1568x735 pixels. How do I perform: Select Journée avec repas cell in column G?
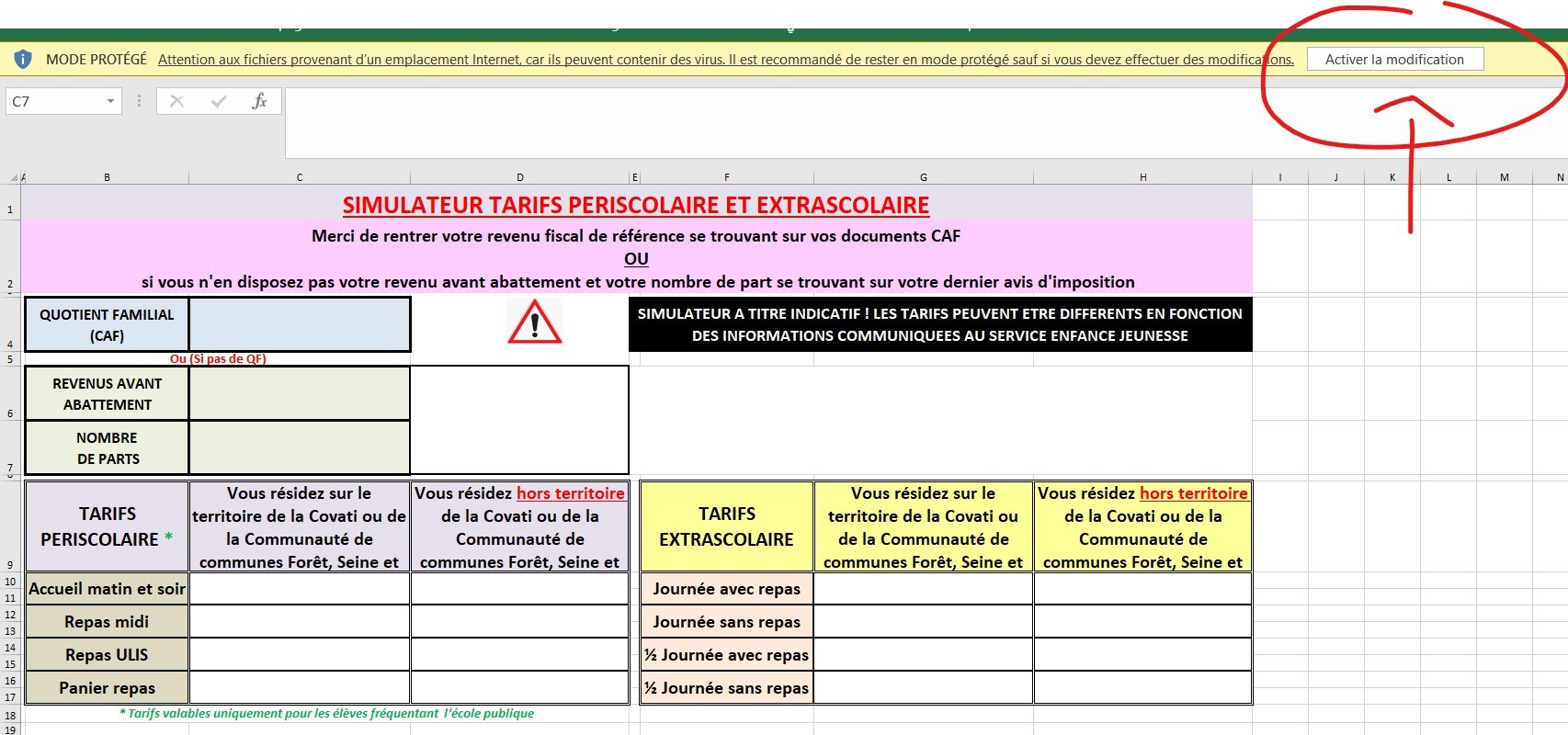coord(924,589)
